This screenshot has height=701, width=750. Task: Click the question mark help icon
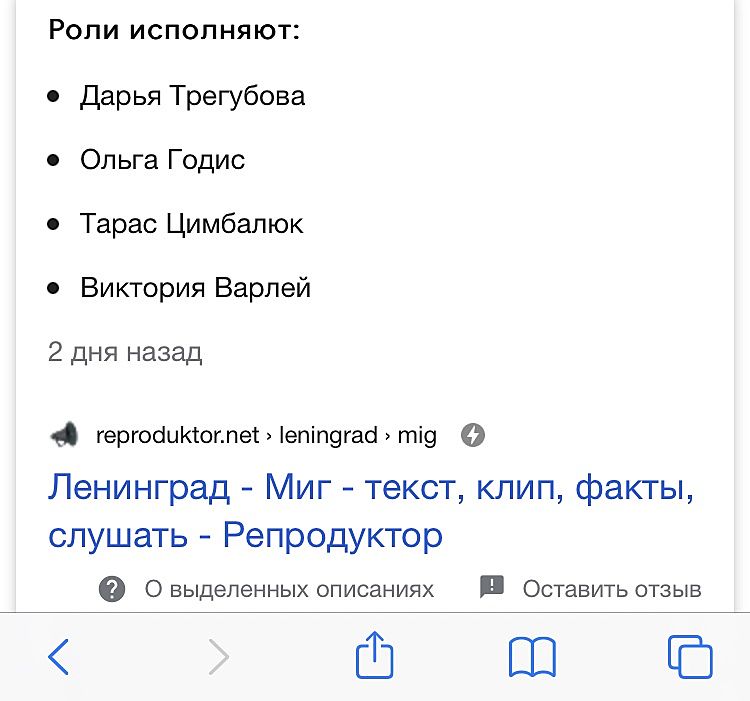click(x=112, y=588)
